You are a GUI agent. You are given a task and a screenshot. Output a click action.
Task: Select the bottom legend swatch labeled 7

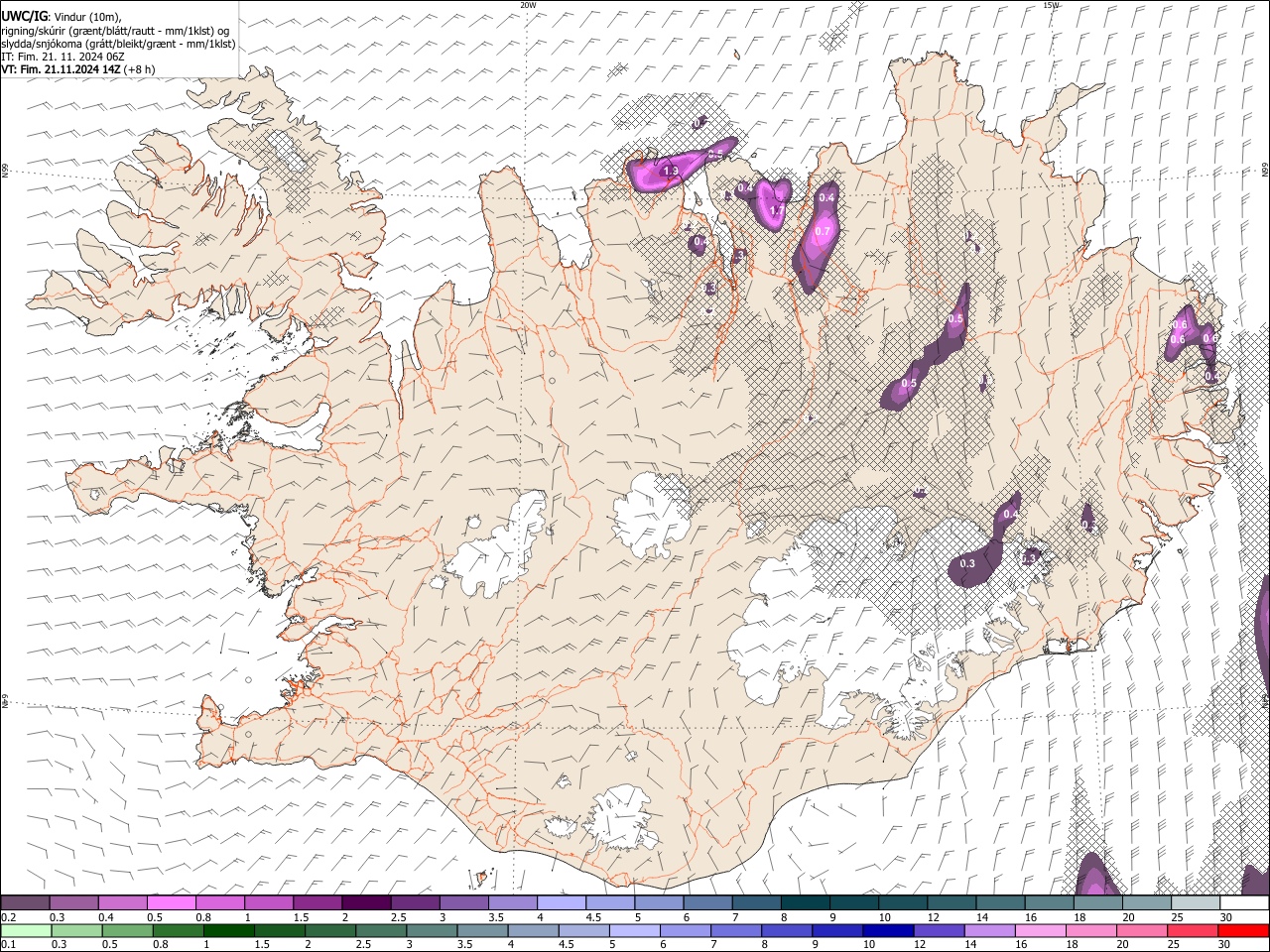pos(736,930)
